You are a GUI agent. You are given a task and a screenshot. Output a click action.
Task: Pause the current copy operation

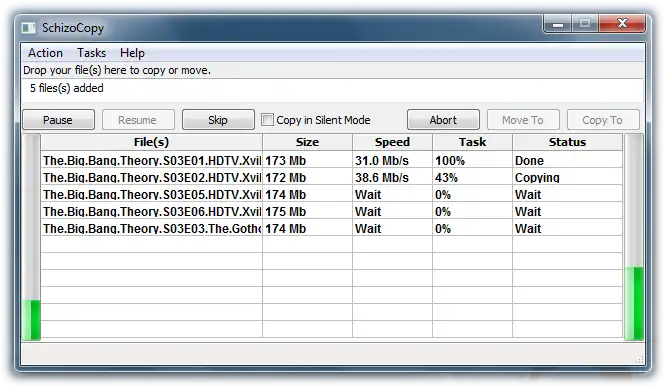(x=59, y=120)
